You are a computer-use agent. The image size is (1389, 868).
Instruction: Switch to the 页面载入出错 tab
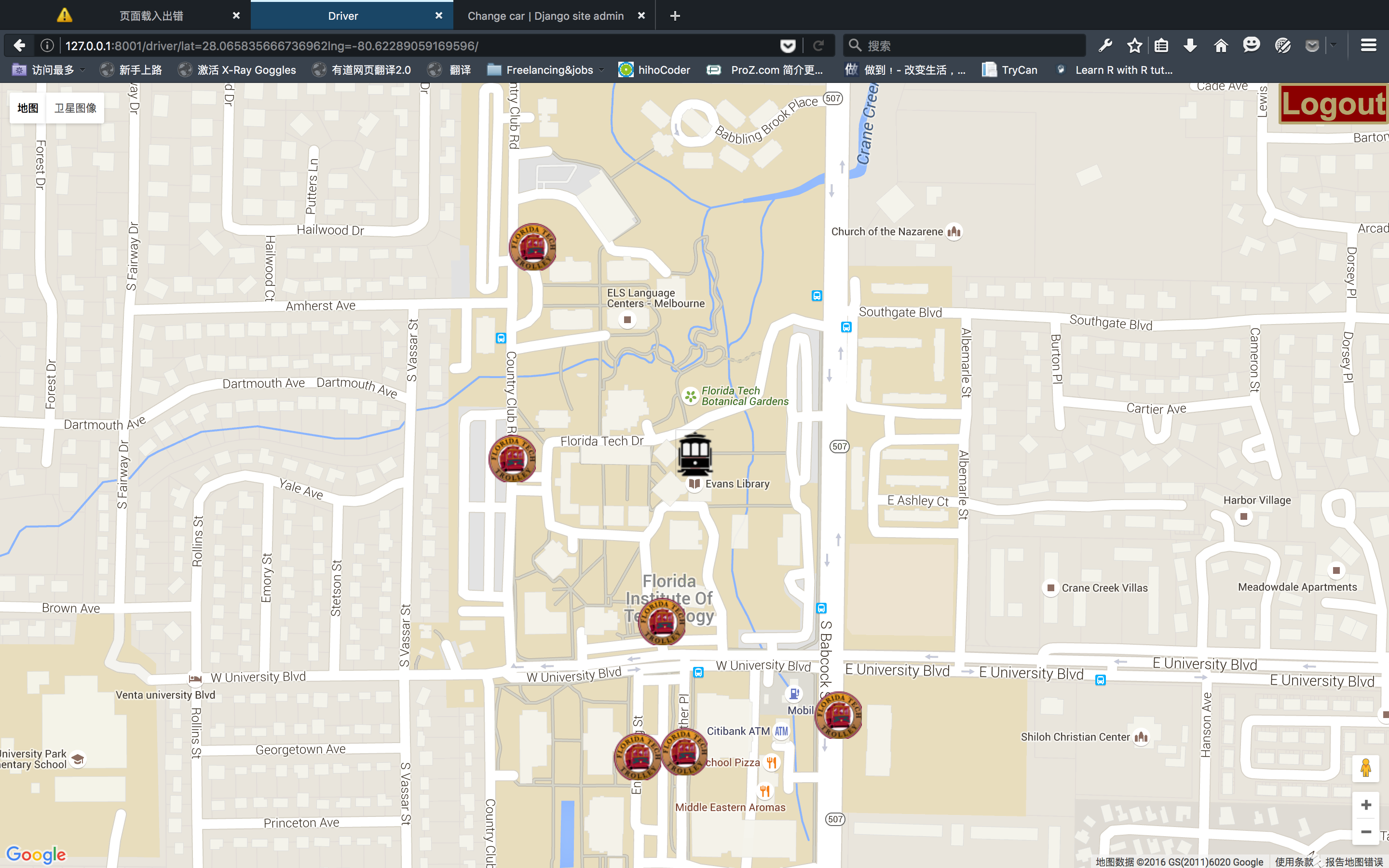click(151, 16)
